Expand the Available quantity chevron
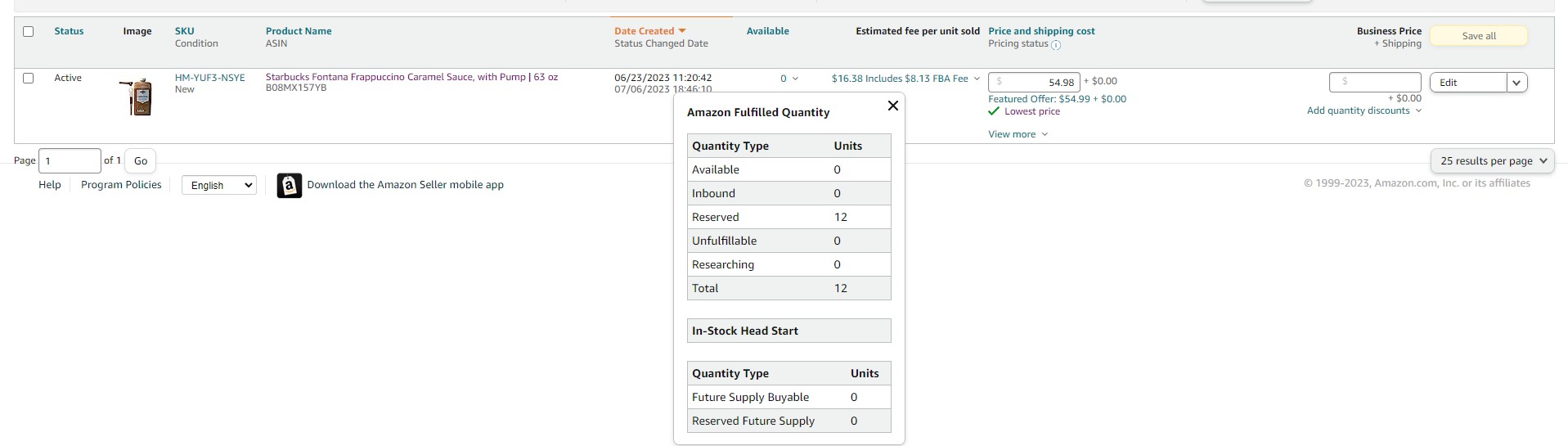 [795, 79]
